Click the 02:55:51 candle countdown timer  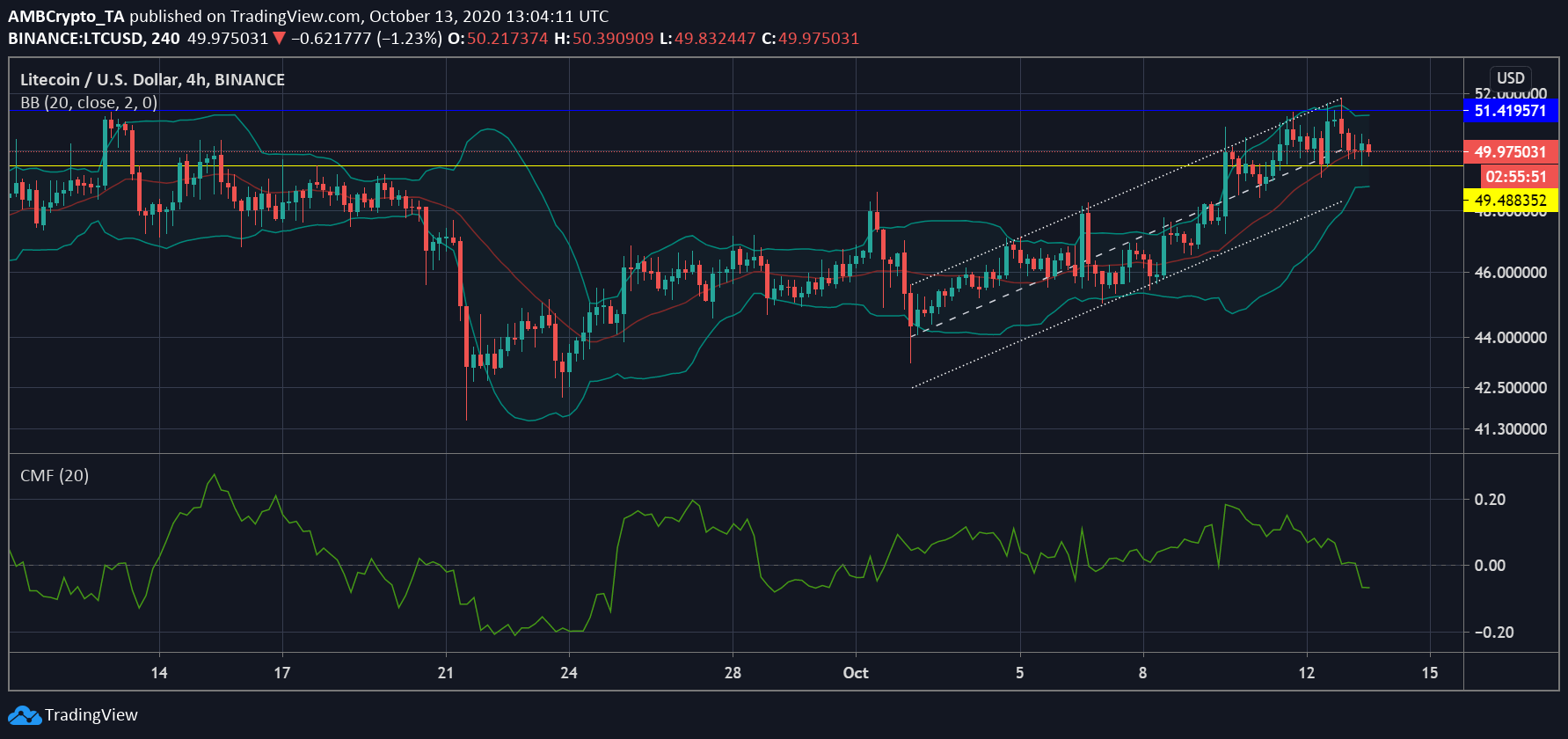1515,177
